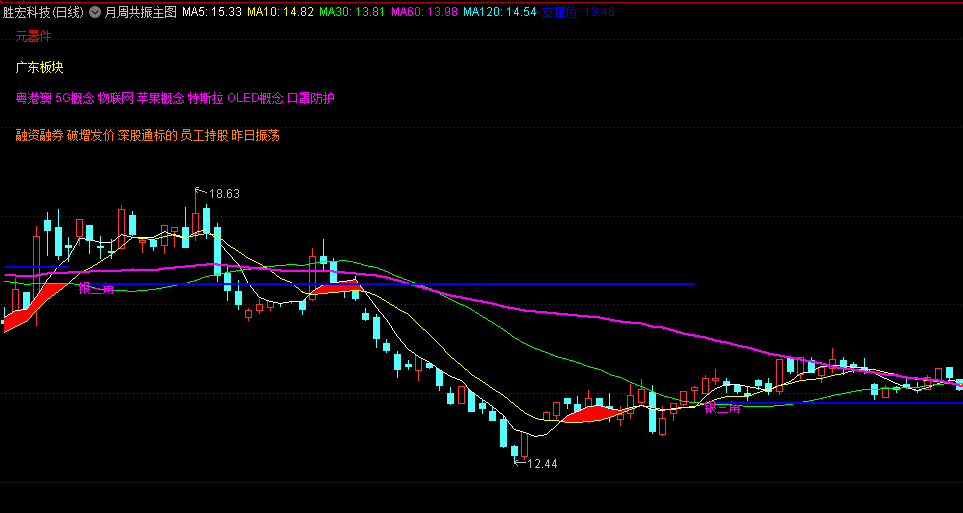The width and height of the screenshot is (963, 513).
Task: Click the 支撑位: 13.46 label
Action: [x=578, y=12]
